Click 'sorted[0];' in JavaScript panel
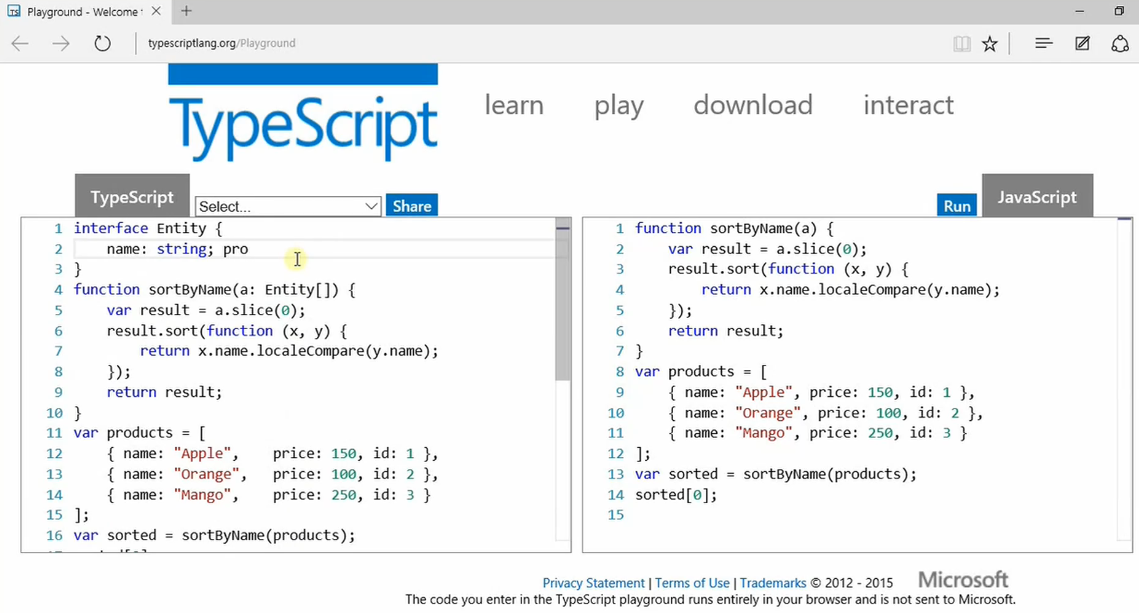Image resolution: width=1139 pixels, height=613 pixels. [676, 495]
